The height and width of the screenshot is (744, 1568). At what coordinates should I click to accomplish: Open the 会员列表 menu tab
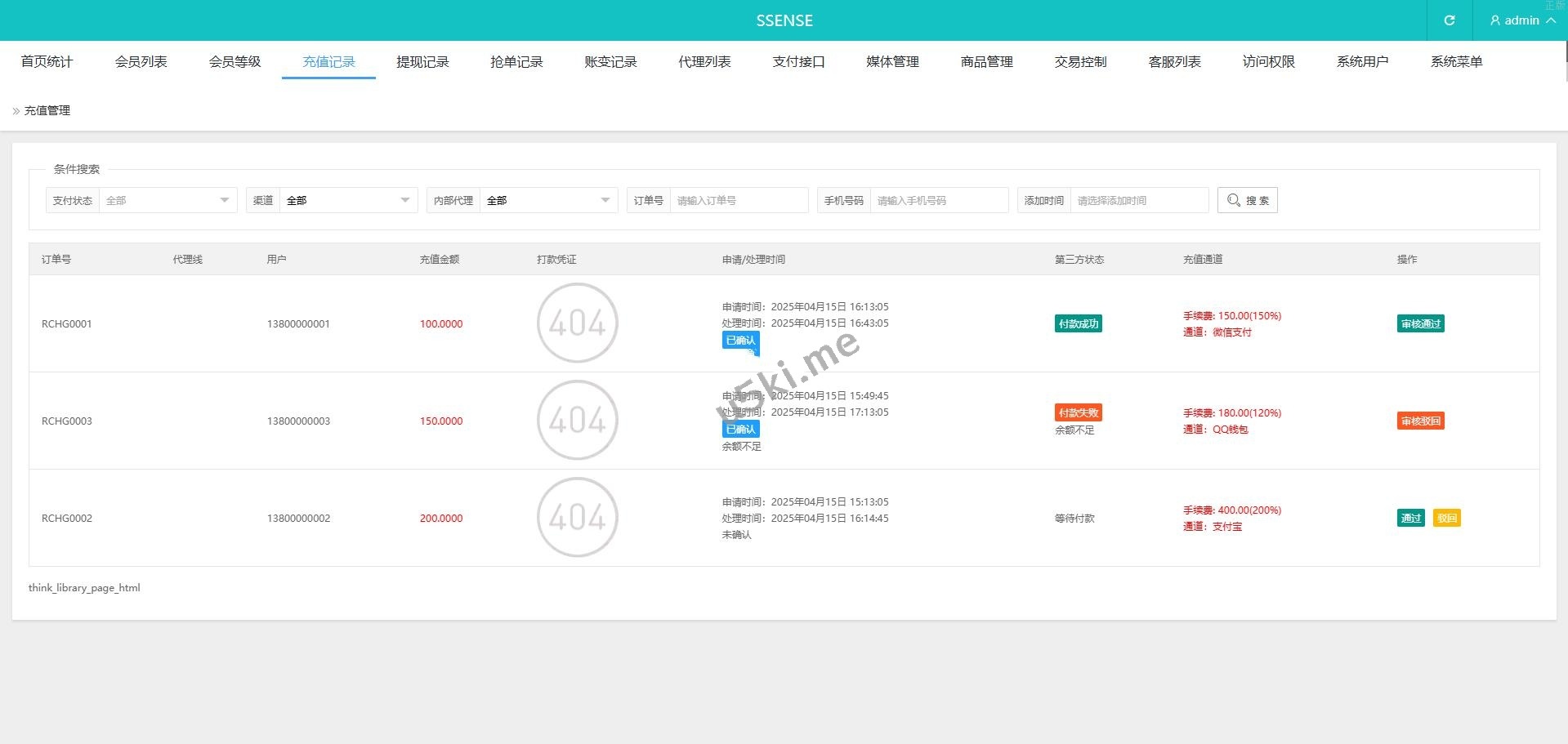click(x=141, y=62)
